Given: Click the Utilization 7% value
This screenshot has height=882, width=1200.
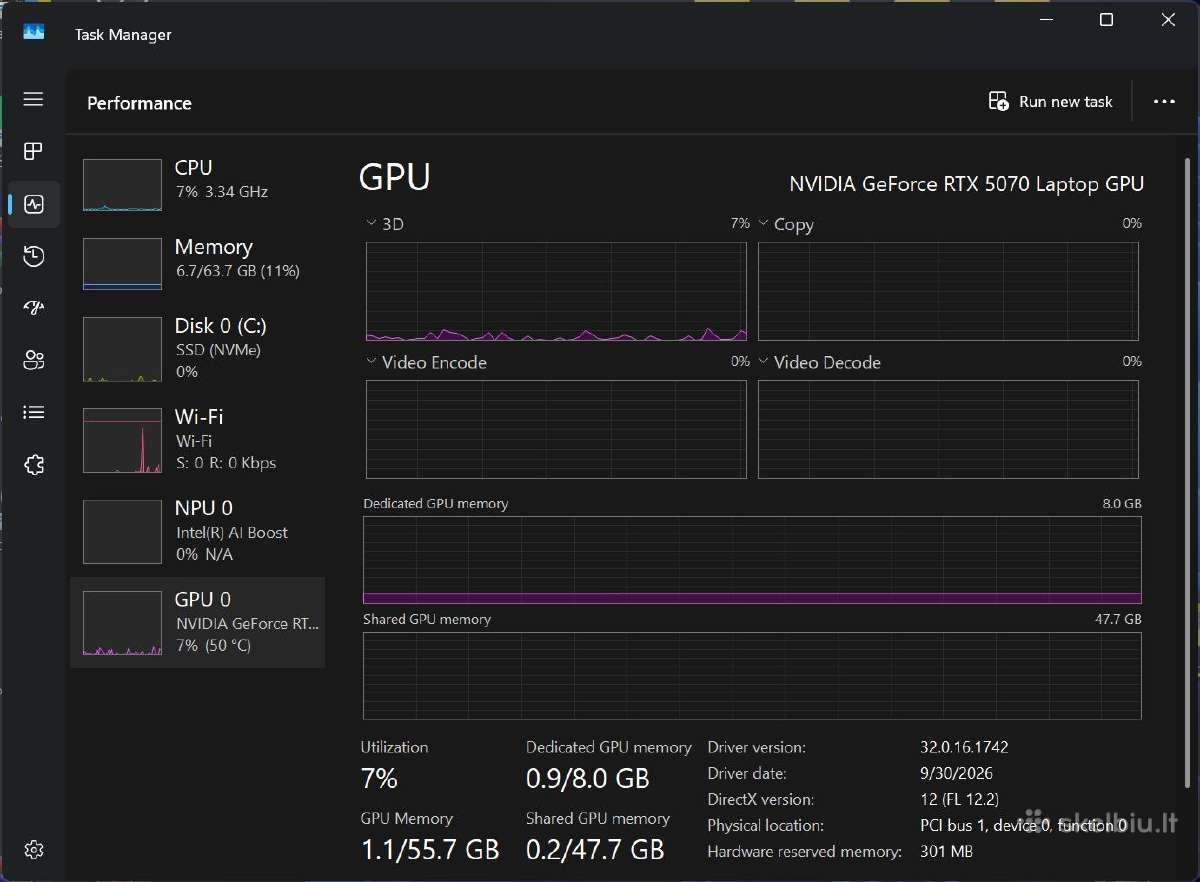Looking at the screenshot, I should [379, 778].
